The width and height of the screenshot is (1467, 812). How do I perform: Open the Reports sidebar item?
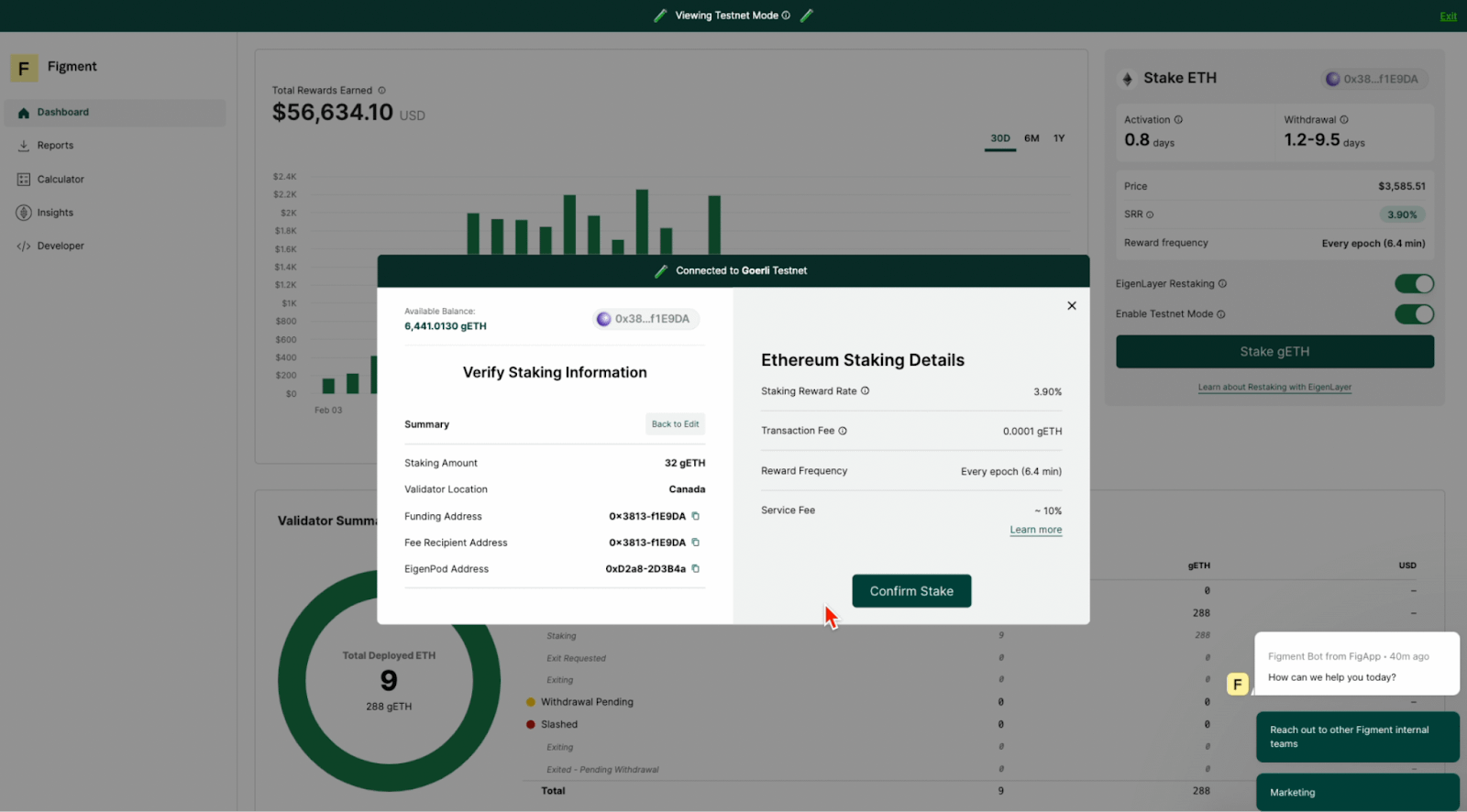tap(55, 146)
